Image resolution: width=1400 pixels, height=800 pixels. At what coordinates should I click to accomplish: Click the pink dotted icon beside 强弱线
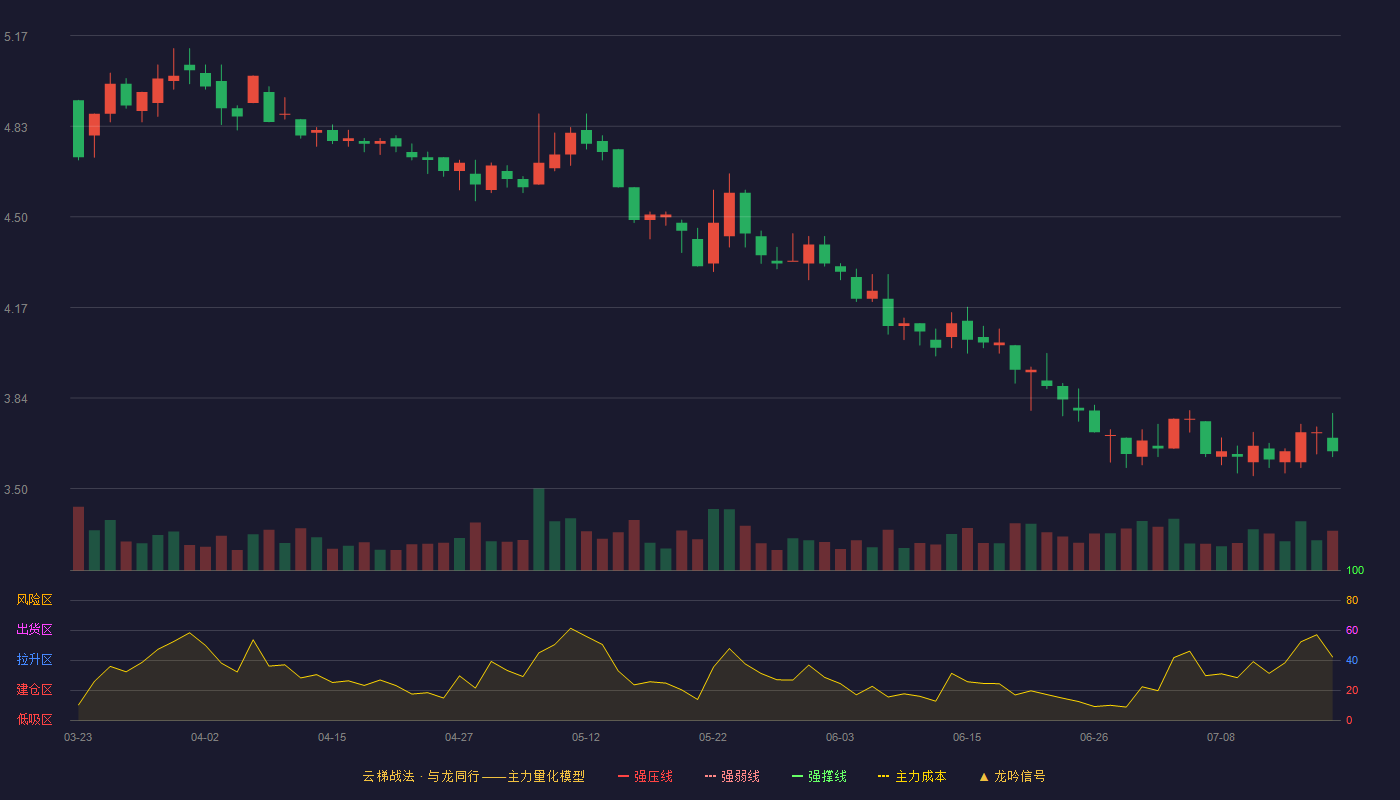711,776
